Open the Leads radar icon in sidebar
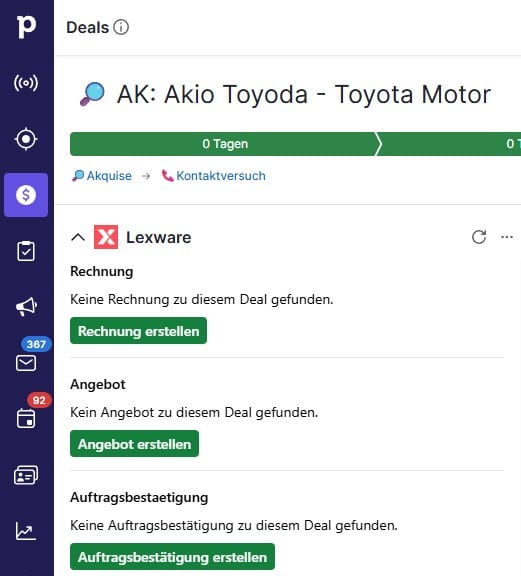The image size is (521, 576). click(26, 83)
